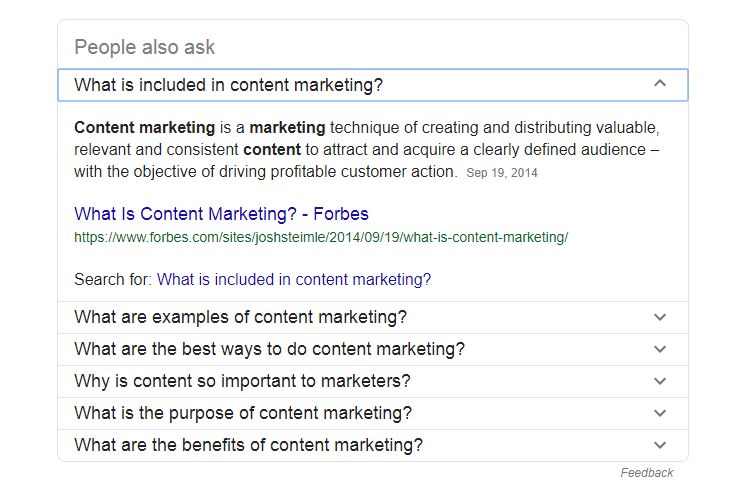Screen dimensions: 749x497
Task: Click the answer snippet starting 'Content marketing is a'
Action: point(367,150)
